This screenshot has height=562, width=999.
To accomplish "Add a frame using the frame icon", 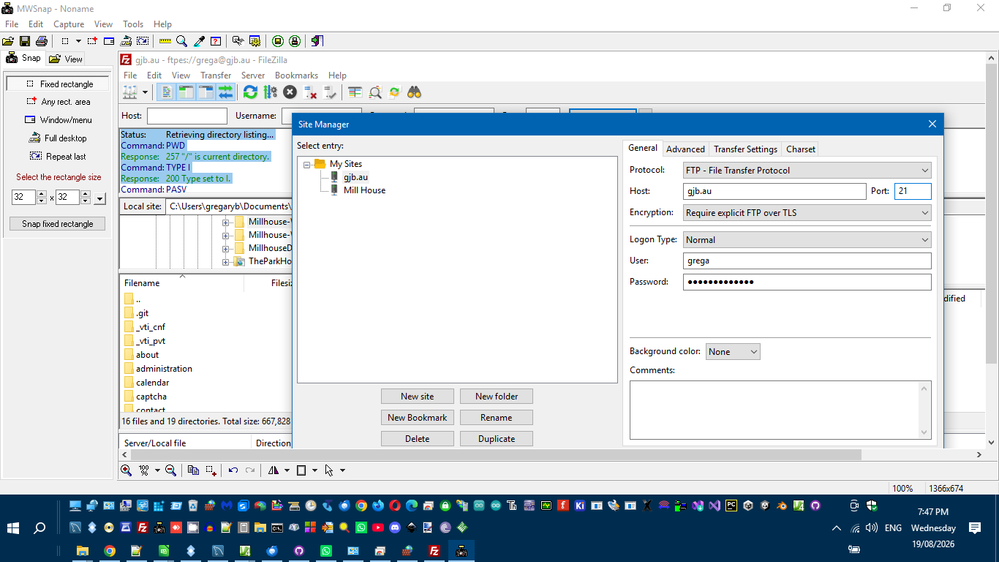I will [301, 470].
